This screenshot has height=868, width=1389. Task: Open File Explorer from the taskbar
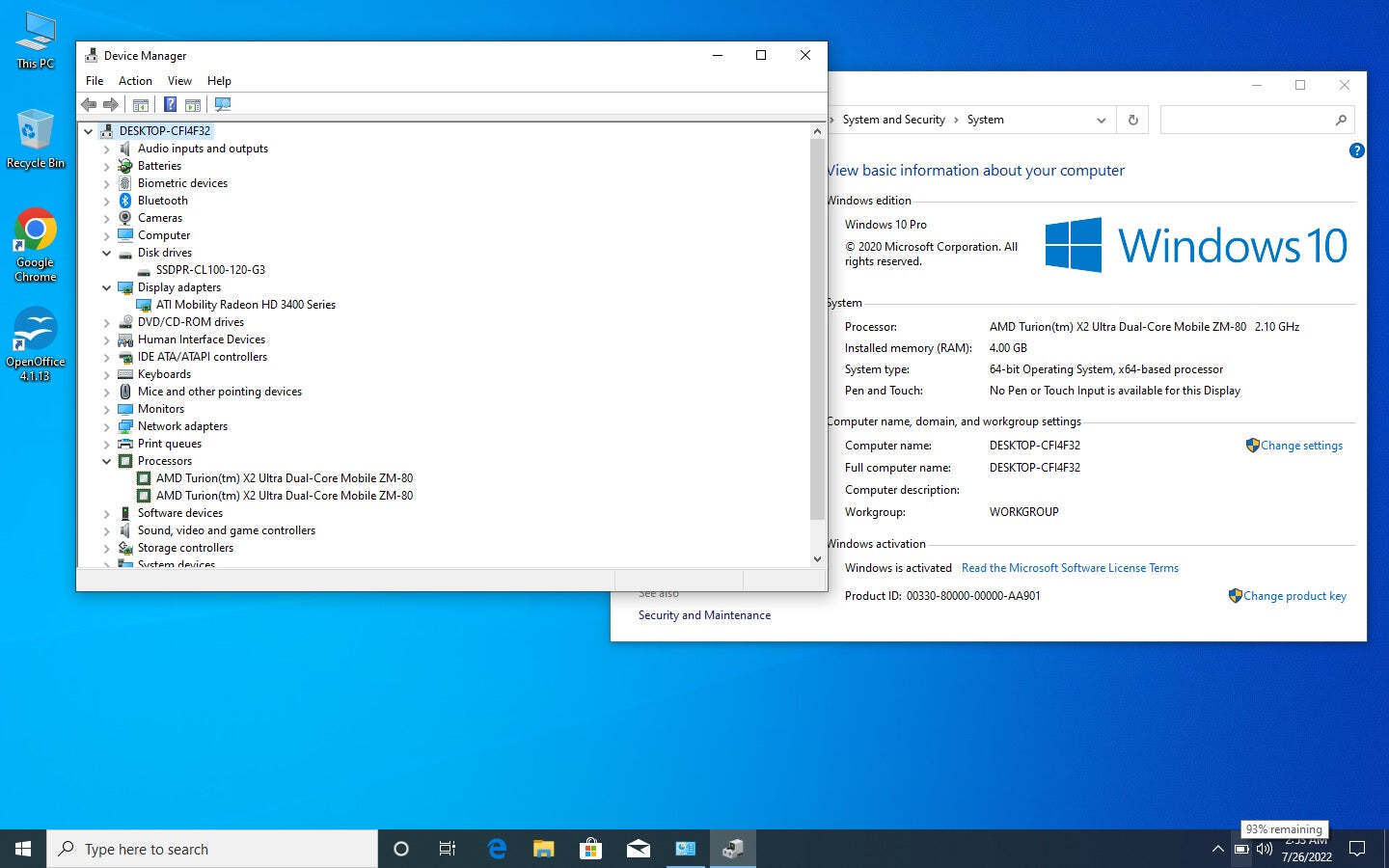click(x=544, y=849)
